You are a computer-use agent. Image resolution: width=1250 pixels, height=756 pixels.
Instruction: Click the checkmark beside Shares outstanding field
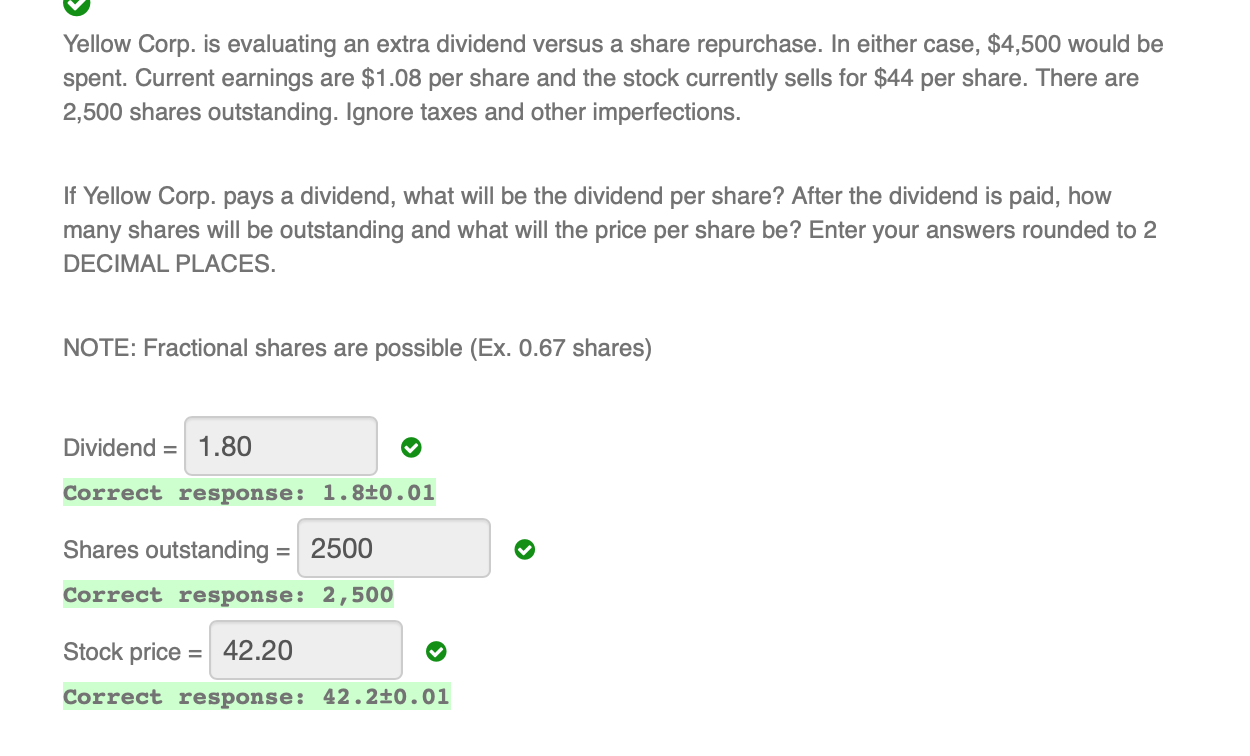(524, 550)
